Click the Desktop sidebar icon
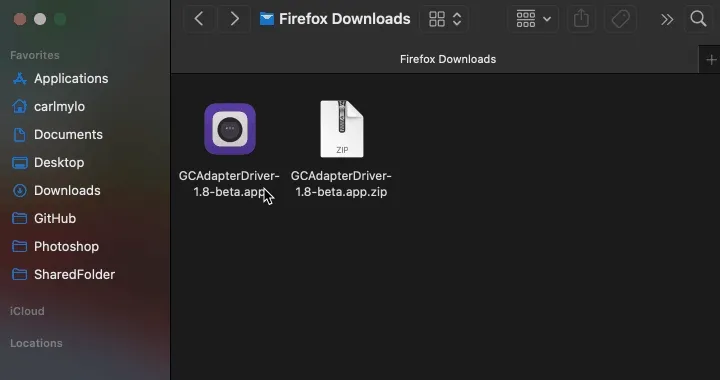The width and height of the screenshot is (720, 380). (19, 162)
